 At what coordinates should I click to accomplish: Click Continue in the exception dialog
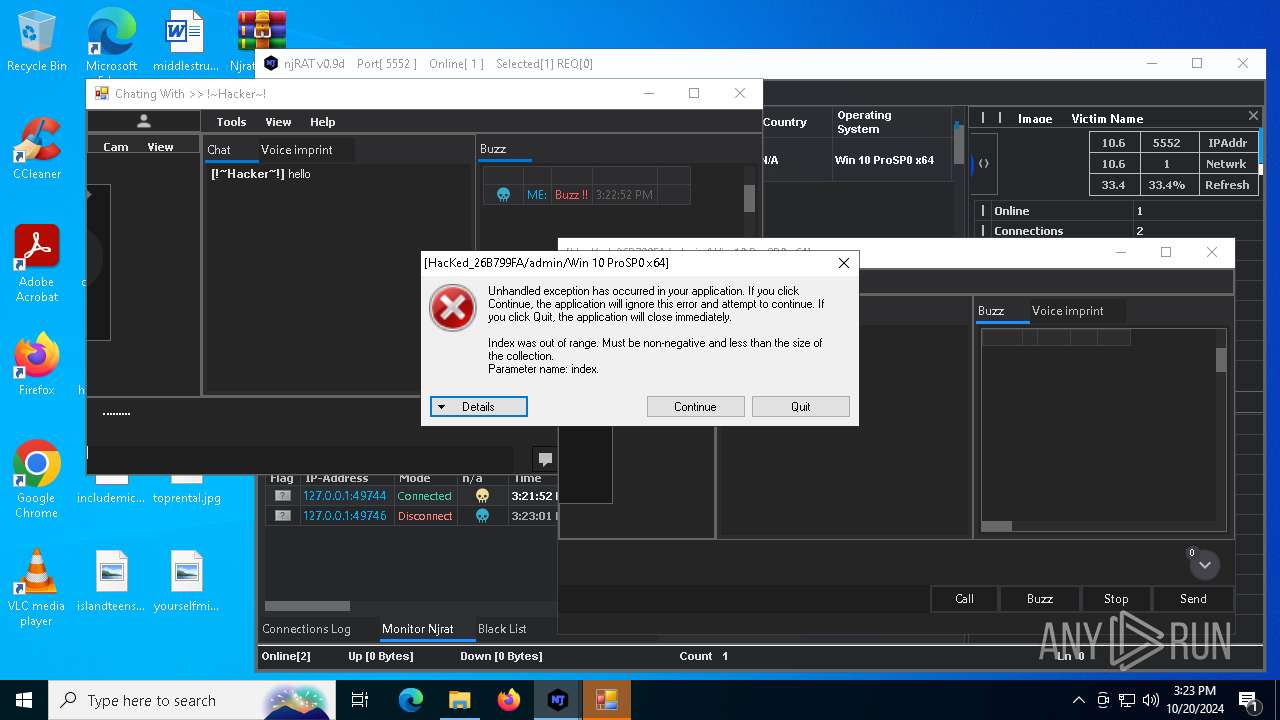pyautogui.click(x=695, y=407)
